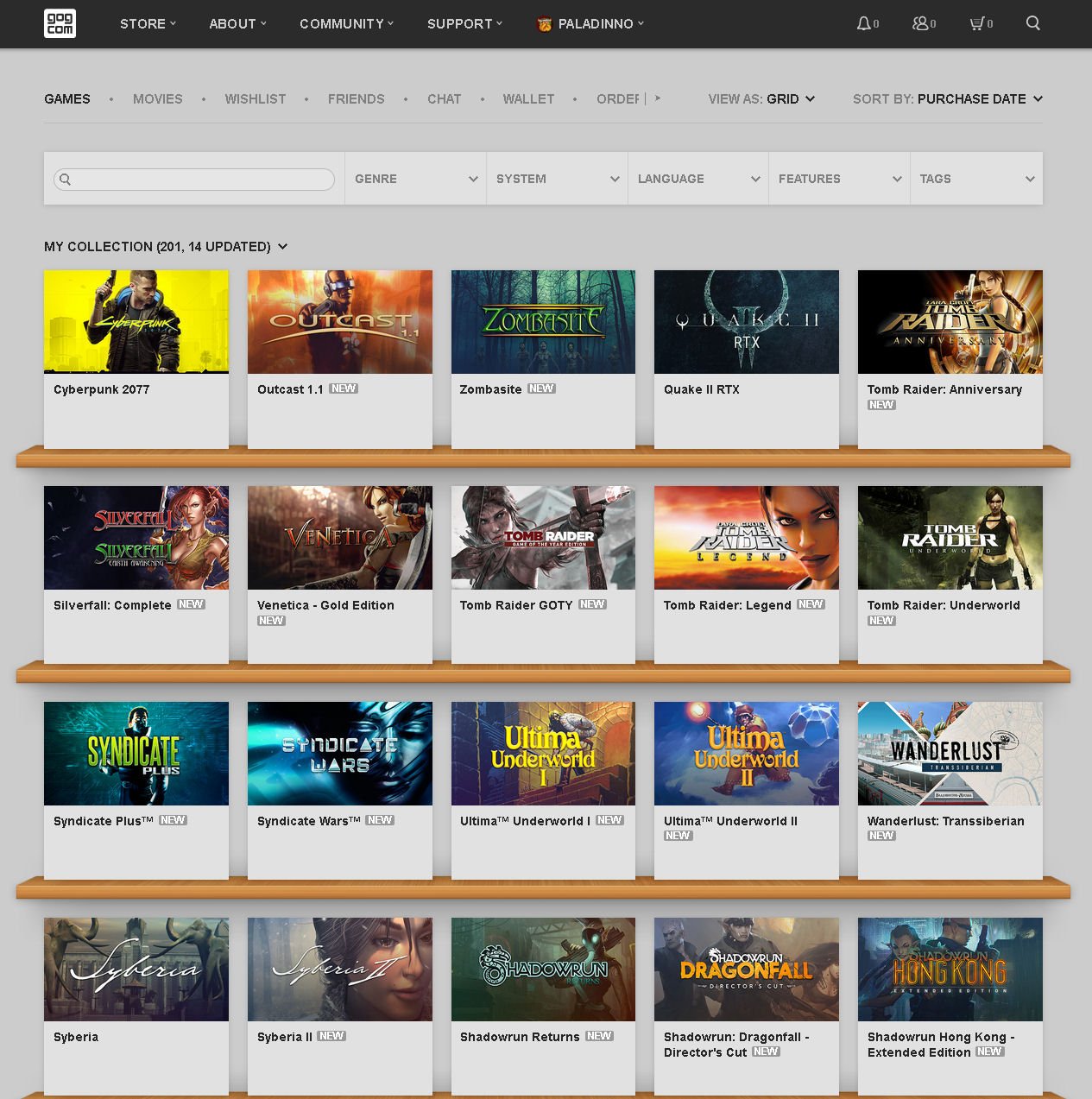This screenshot has width=1092, height=1099.
Task: Click the Shadowrun Hong Kong - Extended Edition title
Action: (941, 1045)
